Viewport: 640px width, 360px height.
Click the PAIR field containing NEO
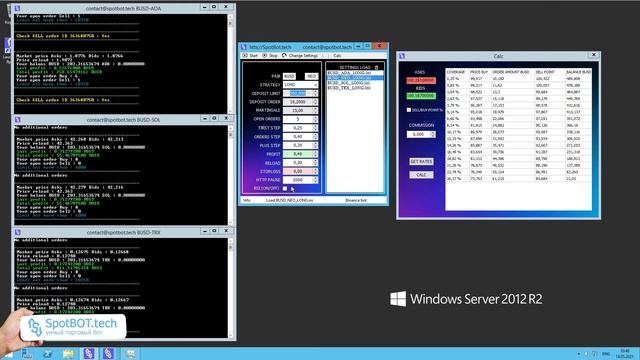[311, 76]
